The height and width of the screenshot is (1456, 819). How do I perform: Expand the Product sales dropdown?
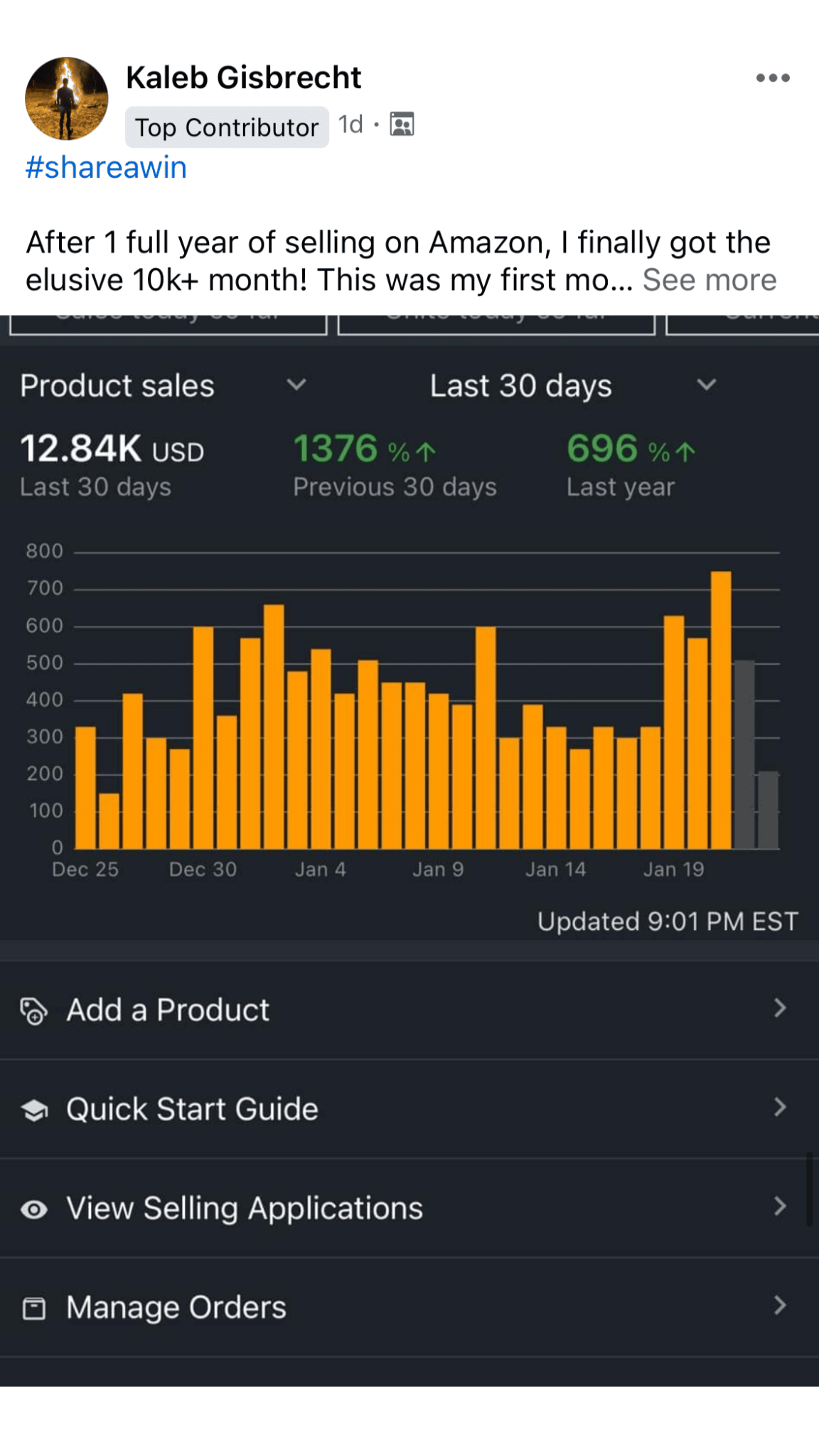[x=296, y=385]
